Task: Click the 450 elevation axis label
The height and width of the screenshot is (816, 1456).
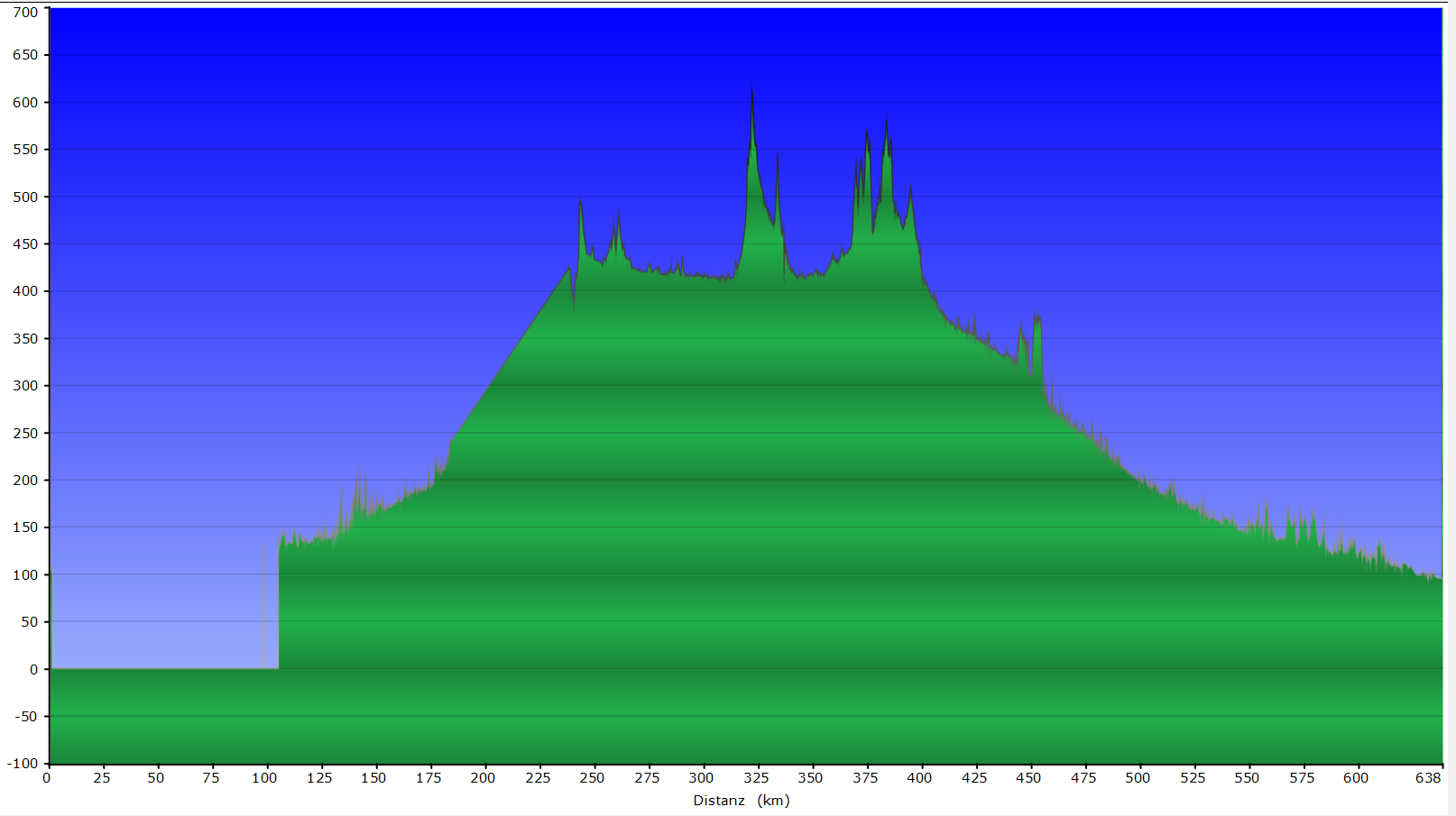Action: pyautogui.click(x=25, y=244)
